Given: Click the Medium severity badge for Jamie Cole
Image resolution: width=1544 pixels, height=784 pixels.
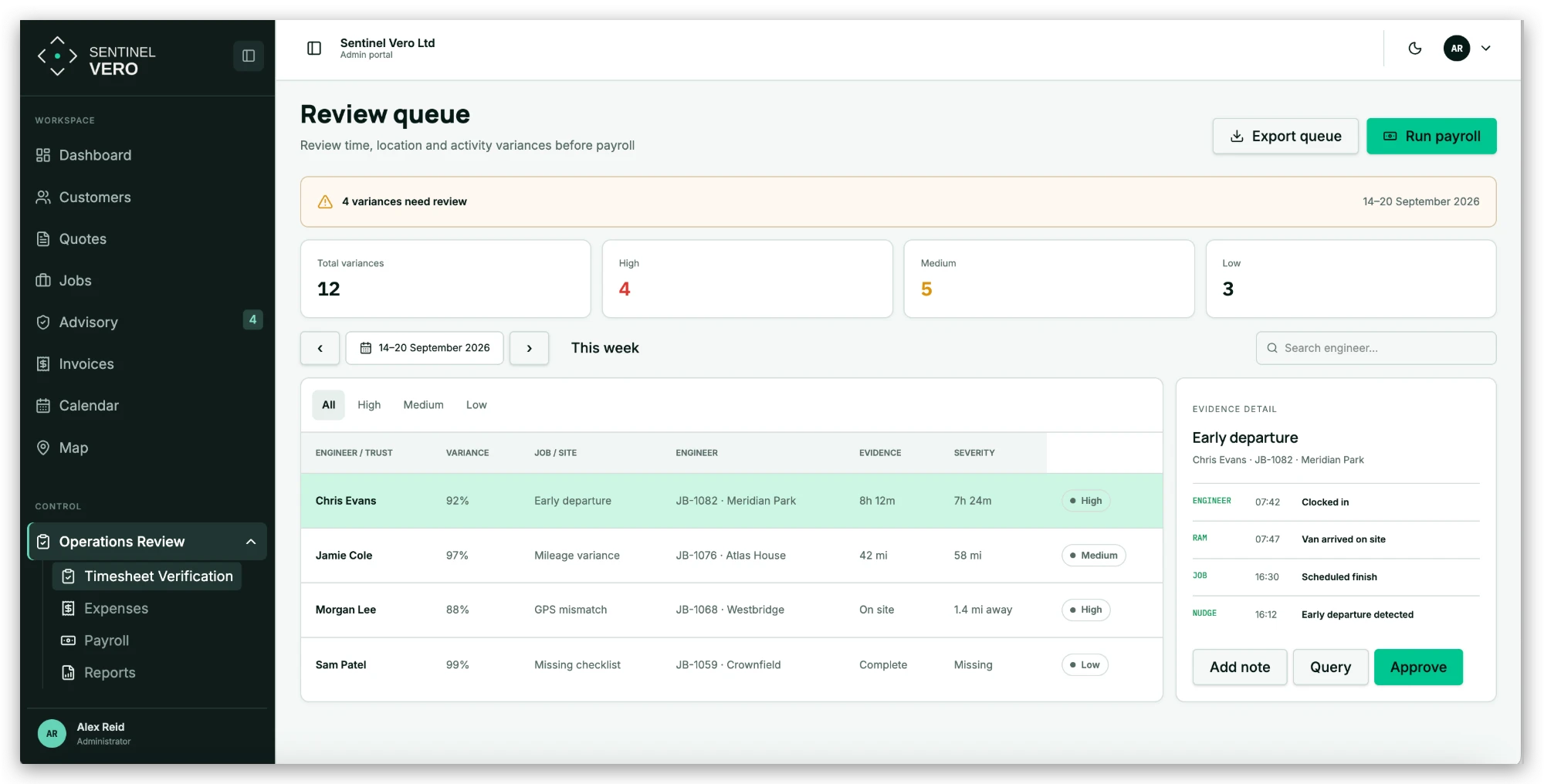Looking at the screenshot, I should coord(1093,556).
